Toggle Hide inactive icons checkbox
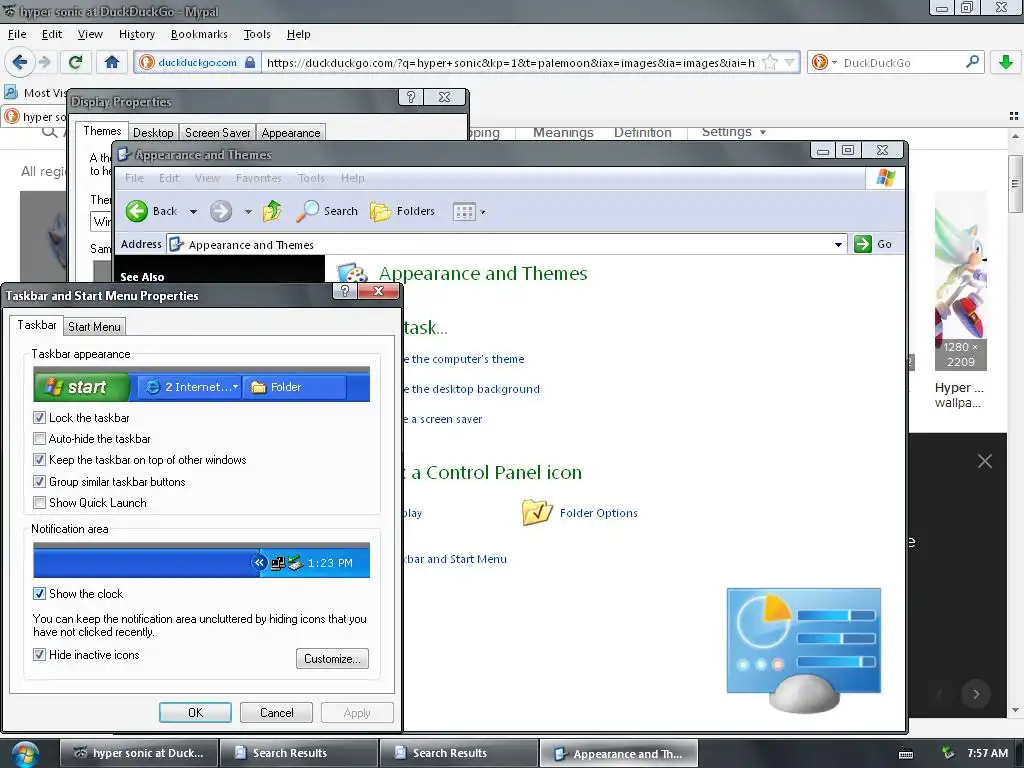This screenshot has width=1024, height=768. [x=39, y=654]
